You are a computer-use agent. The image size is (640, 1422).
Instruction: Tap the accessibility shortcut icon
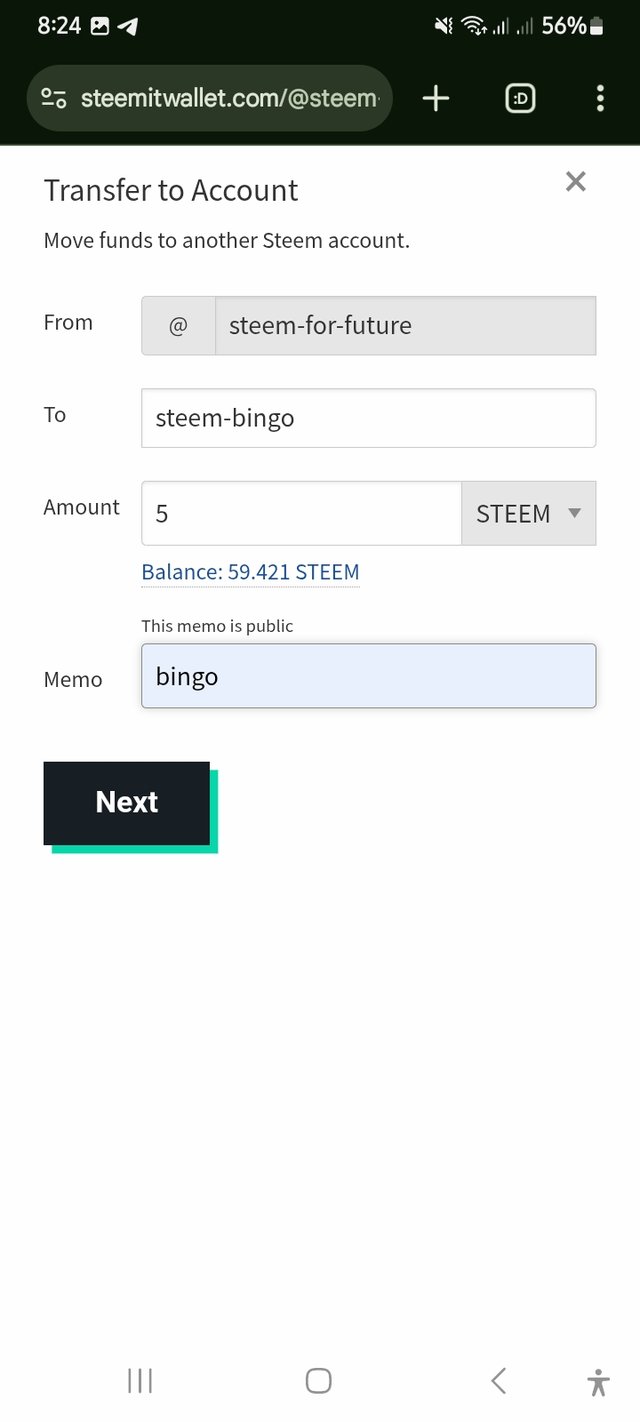pyautogui.click(x=598, y=1382)
